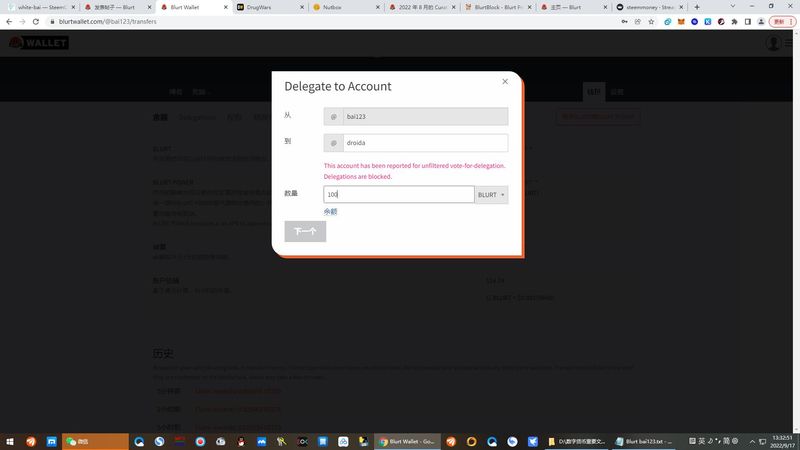Click the 余额 balance link
The image size is (800, 450).
330,212
